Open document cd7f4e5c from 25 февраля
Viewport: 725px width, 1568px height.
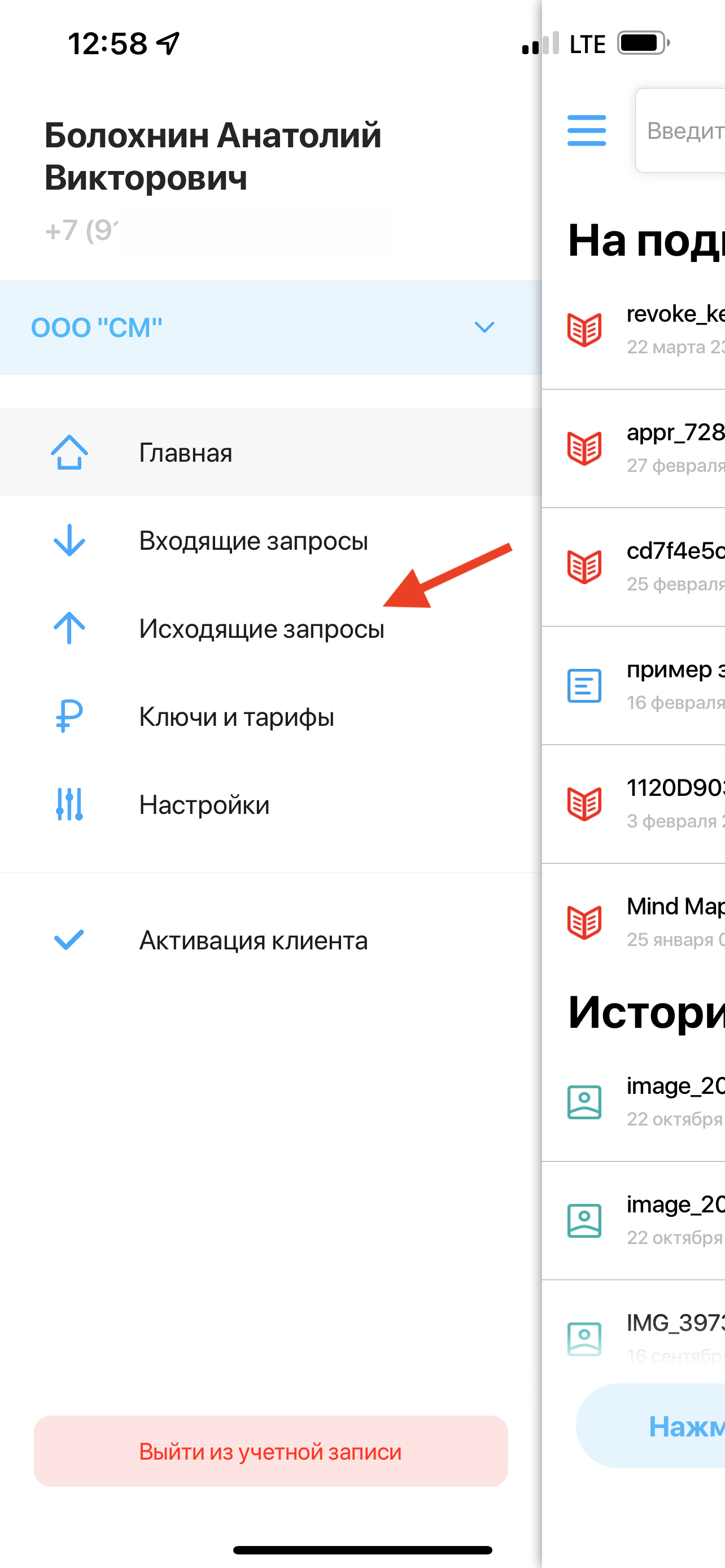[x=634, y=567]
